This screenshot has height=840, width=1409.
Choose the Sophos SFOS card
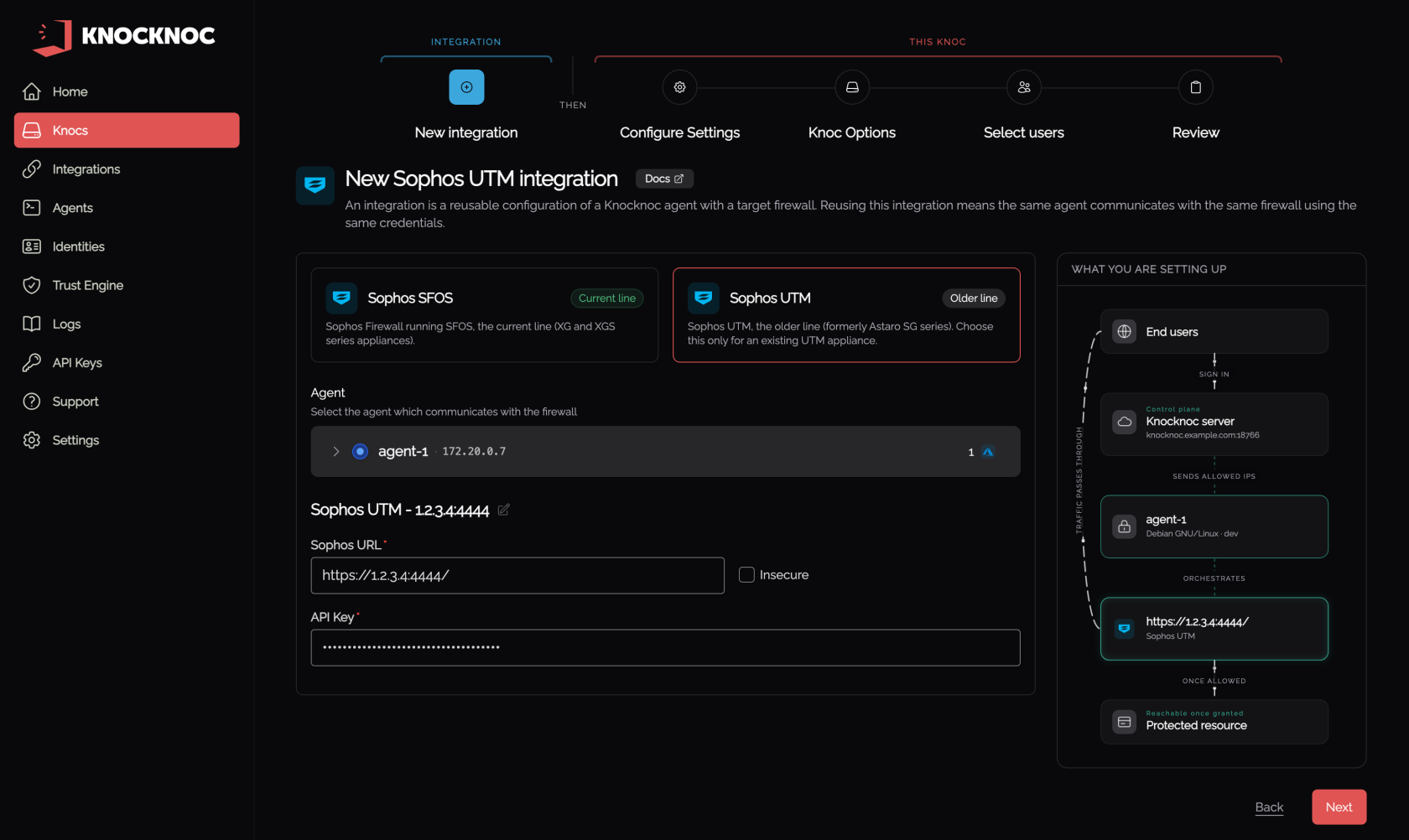[485, 315]
